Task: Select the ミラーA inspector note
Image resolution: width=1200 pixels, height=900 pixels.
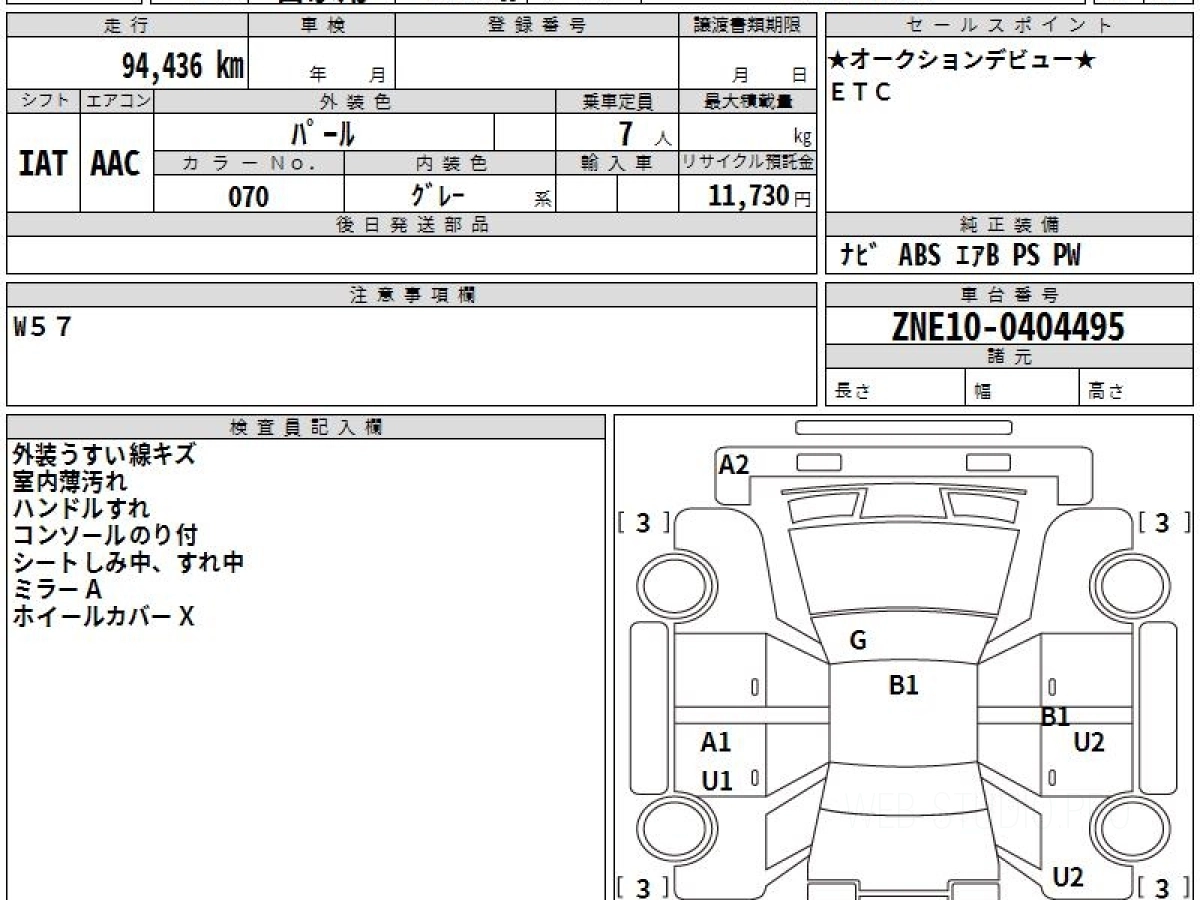Action: click(58, 590)
